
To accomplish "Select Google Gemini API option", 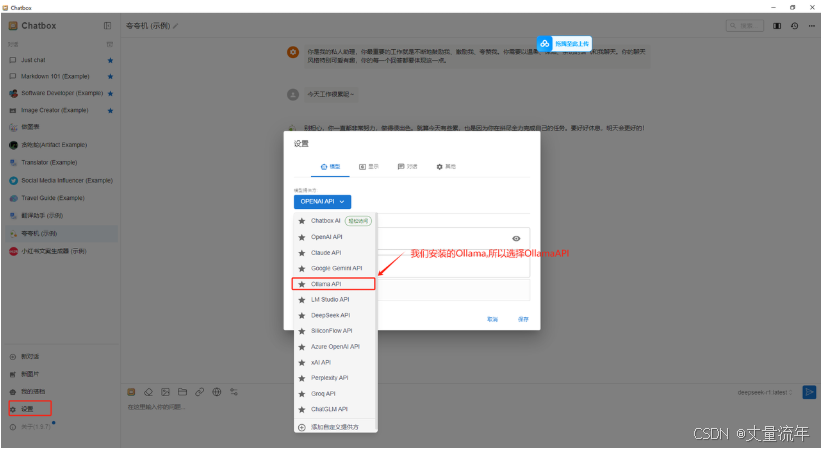I will tap(334, 268).
